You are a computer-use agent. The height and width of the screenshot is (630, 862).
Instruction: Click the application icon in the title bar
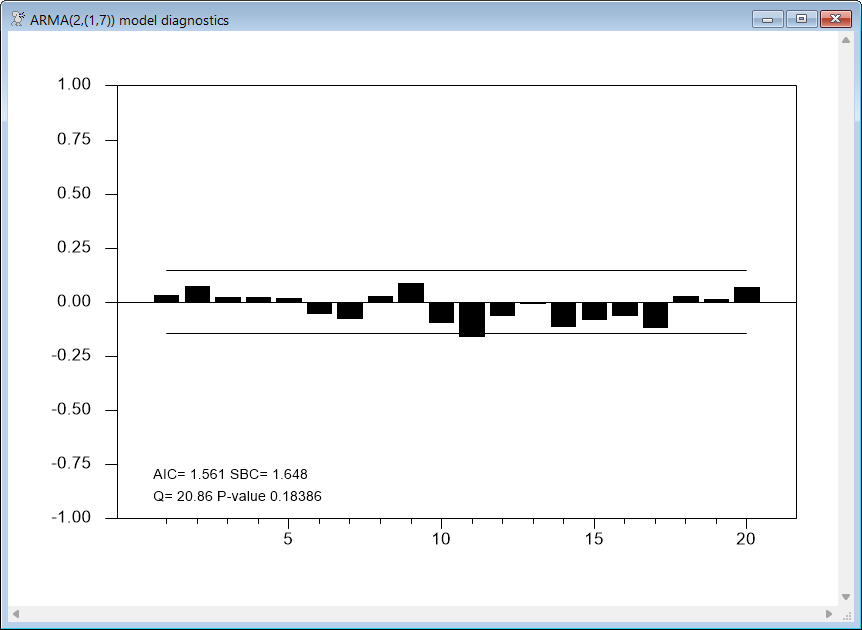[x=18, y=20]
